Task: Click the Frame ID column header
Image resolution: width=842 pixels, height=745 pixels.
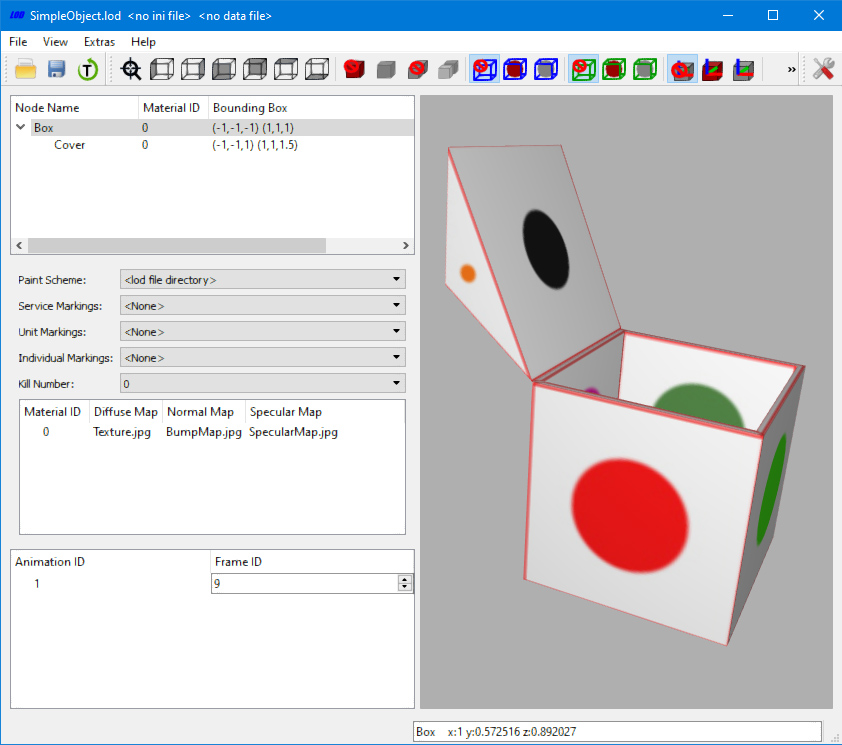Action: [x=311, y=561]
